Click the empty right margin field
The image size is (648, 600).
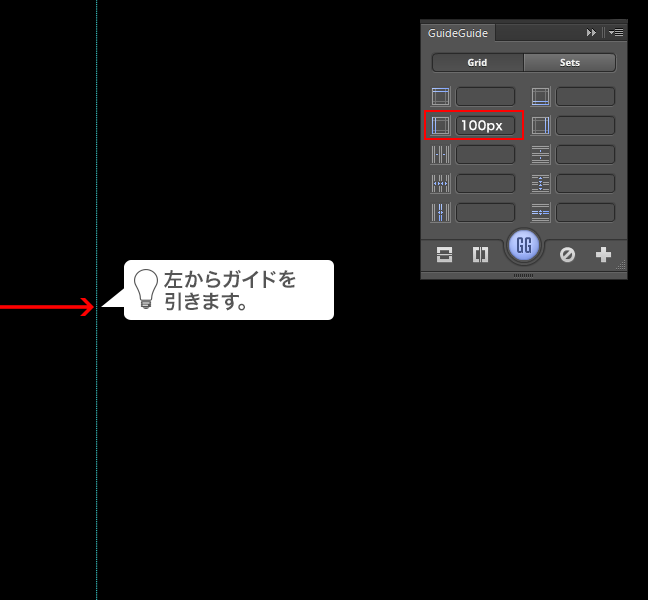tap(585, 126)
